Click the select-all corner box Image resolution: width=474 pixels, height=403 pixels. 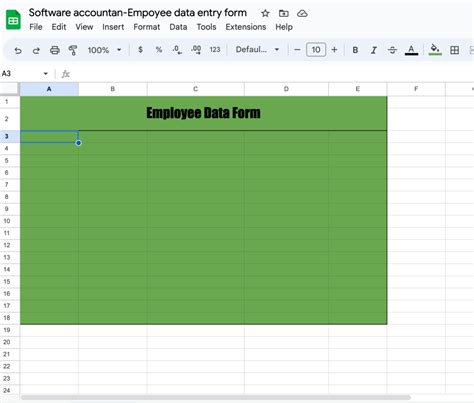(x=9, y=89)
